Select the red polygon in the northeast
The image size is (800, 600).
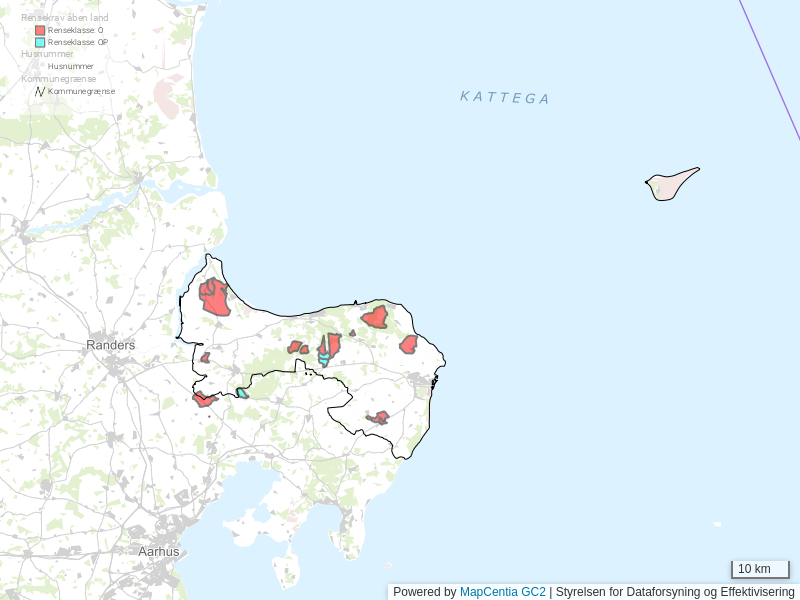point(376,318)
